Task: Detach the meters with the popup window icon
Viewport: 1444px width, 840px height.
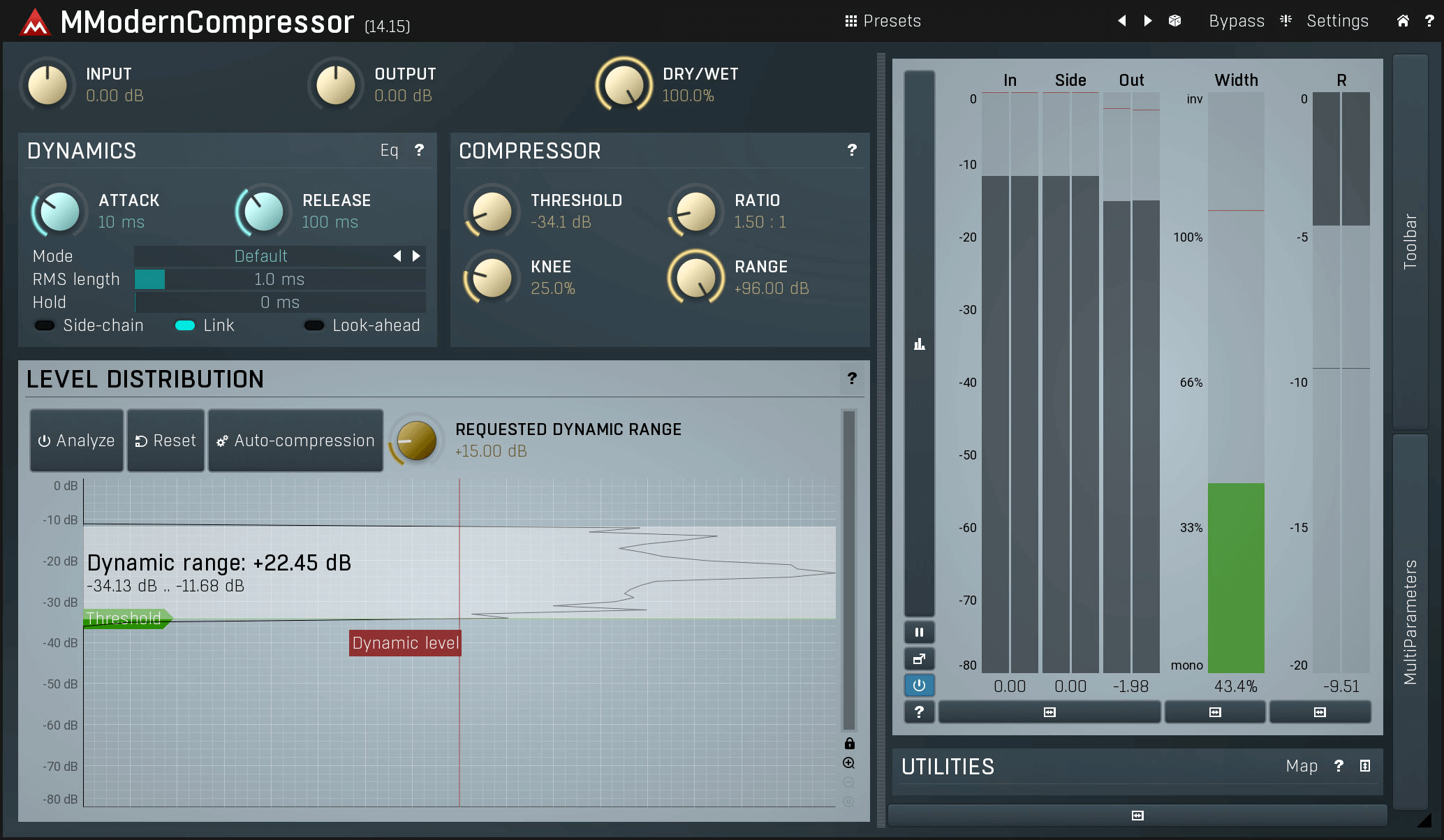Action: 919,659
